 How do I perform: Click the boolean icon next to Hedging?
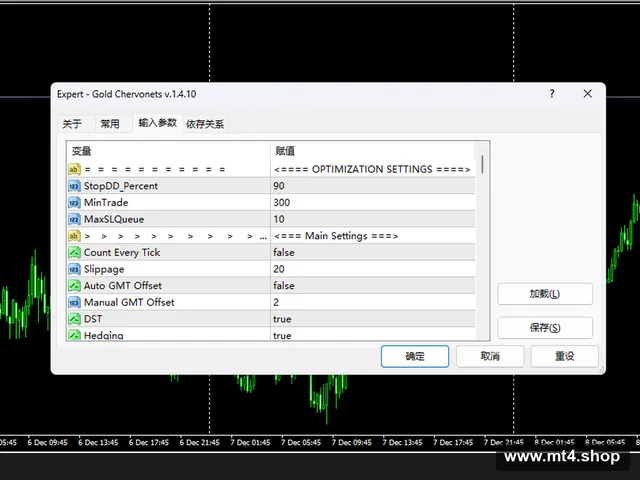tap(74, 335)
